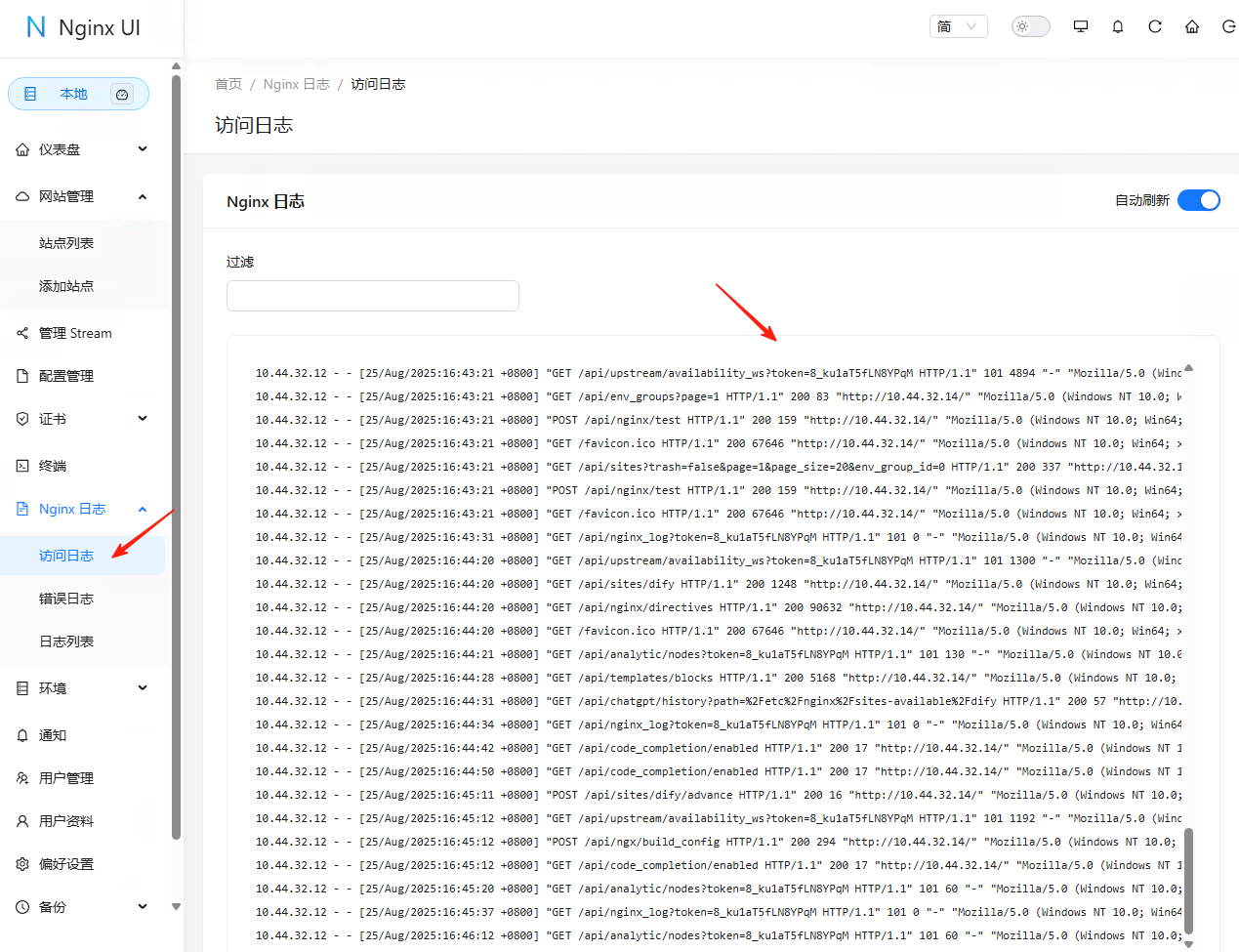Open the 终端 terminal icon in sidebar
This screenshot has width=1239, height=952.
[22, 466]
